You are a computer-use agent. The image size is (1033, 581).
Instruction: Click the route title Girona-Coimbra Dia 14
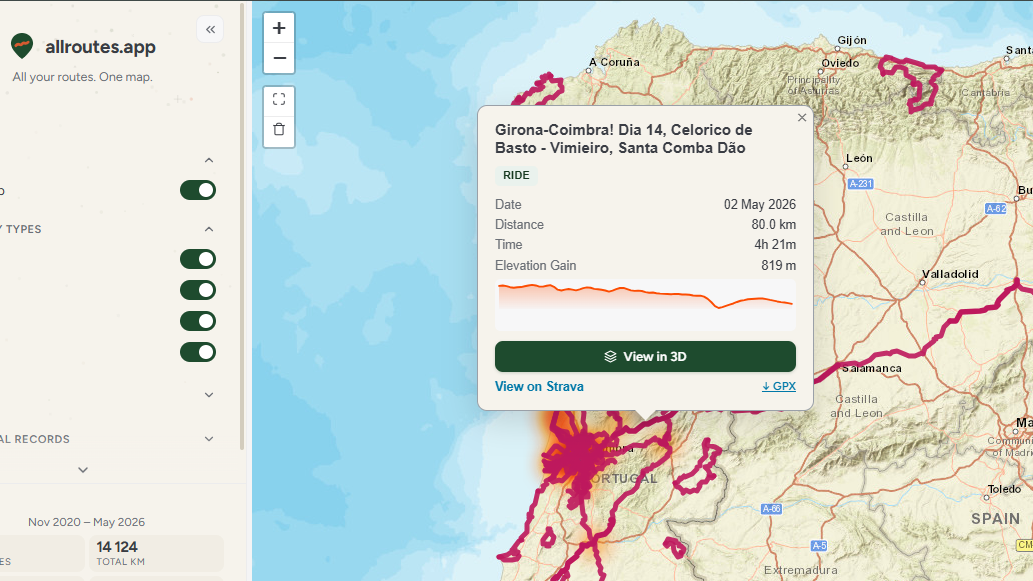coord(623,139)
